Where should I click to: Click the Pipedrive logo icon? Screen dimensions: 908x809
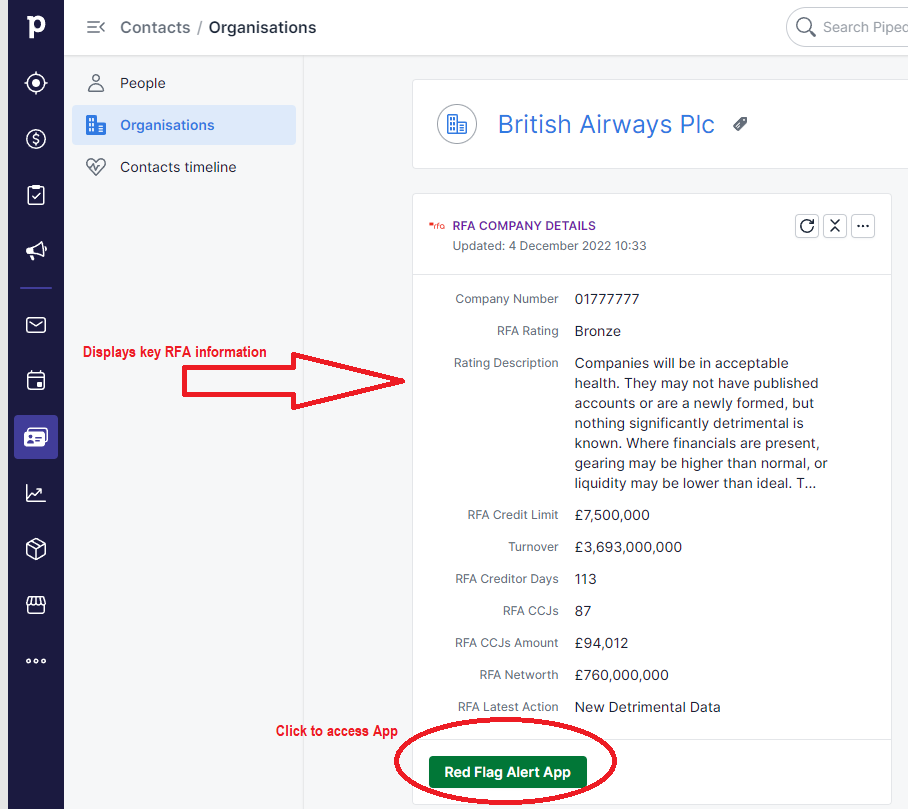36,26
